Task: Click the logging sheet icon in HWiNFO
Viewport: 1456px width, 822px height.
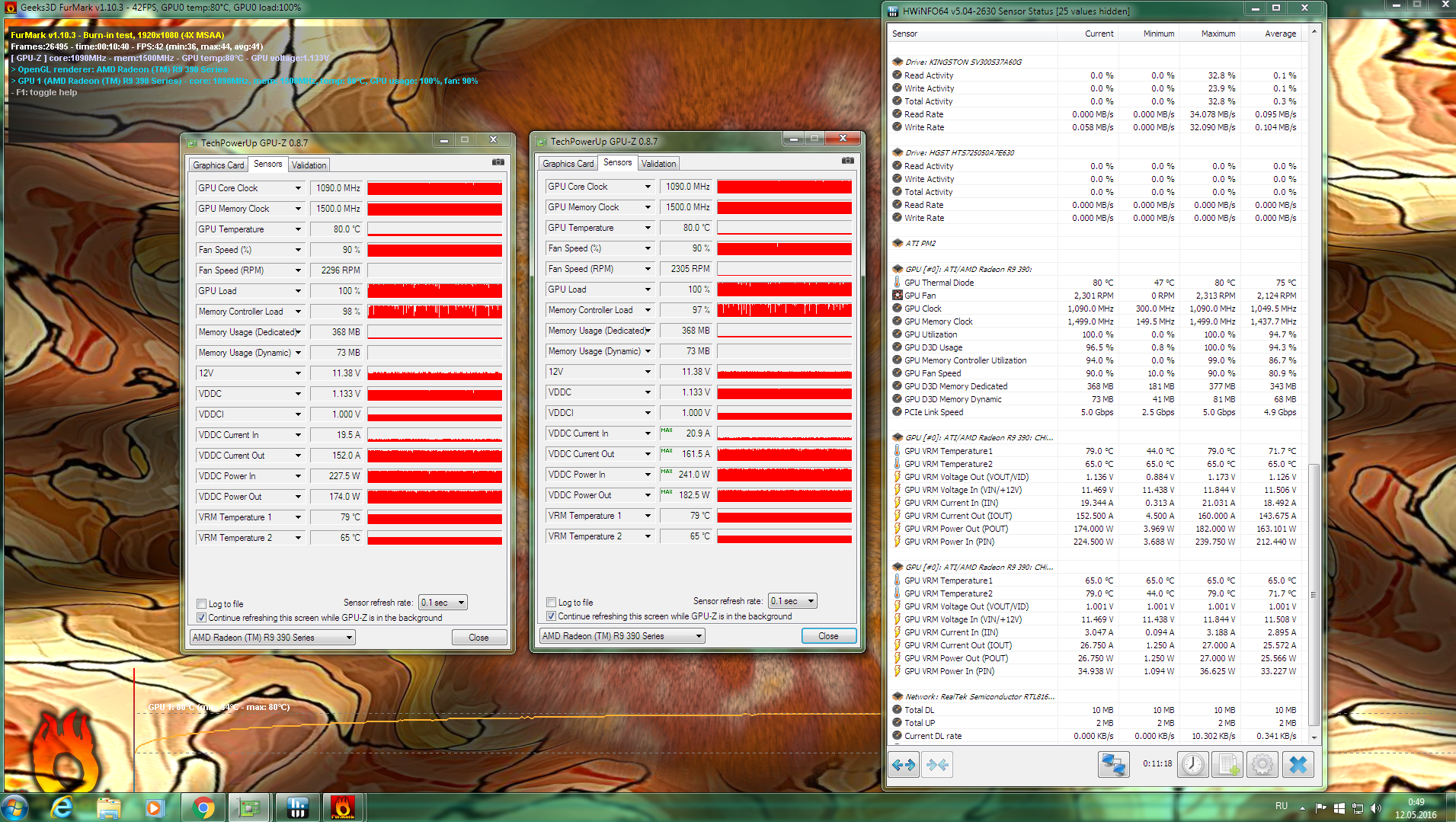Action: pos(1228,764)
